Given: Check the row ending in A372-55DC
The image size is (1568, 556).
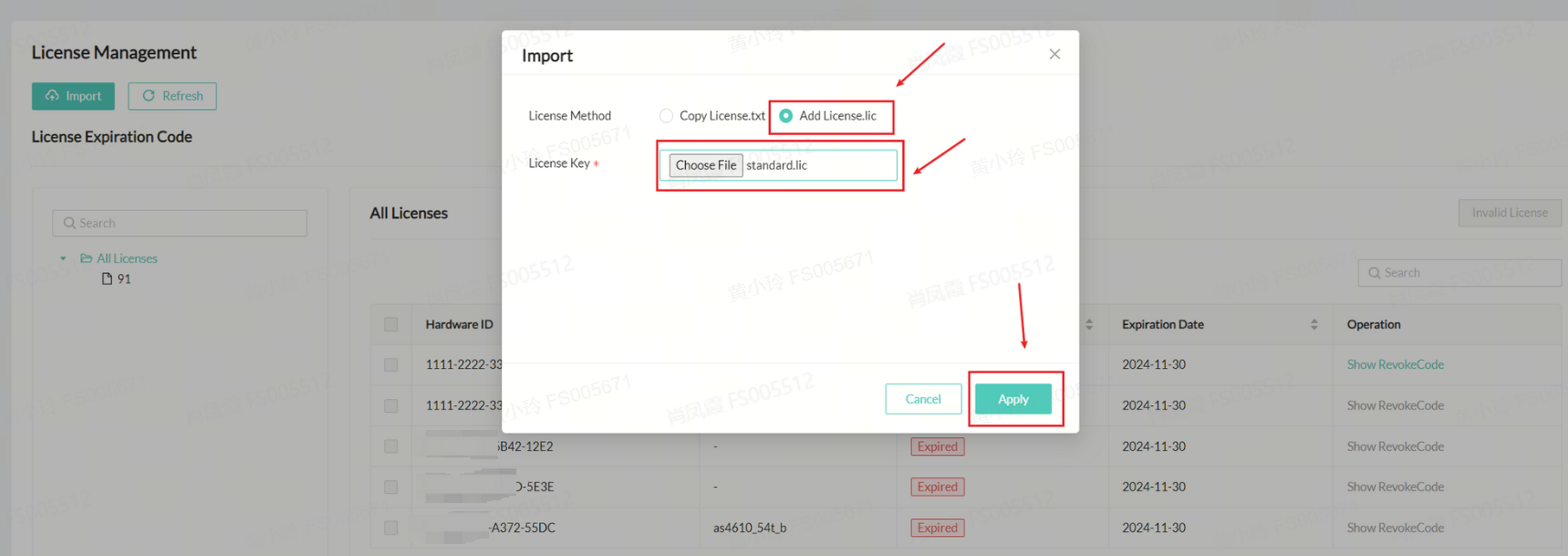Looking at the screenshot, I should pos(391,528).
